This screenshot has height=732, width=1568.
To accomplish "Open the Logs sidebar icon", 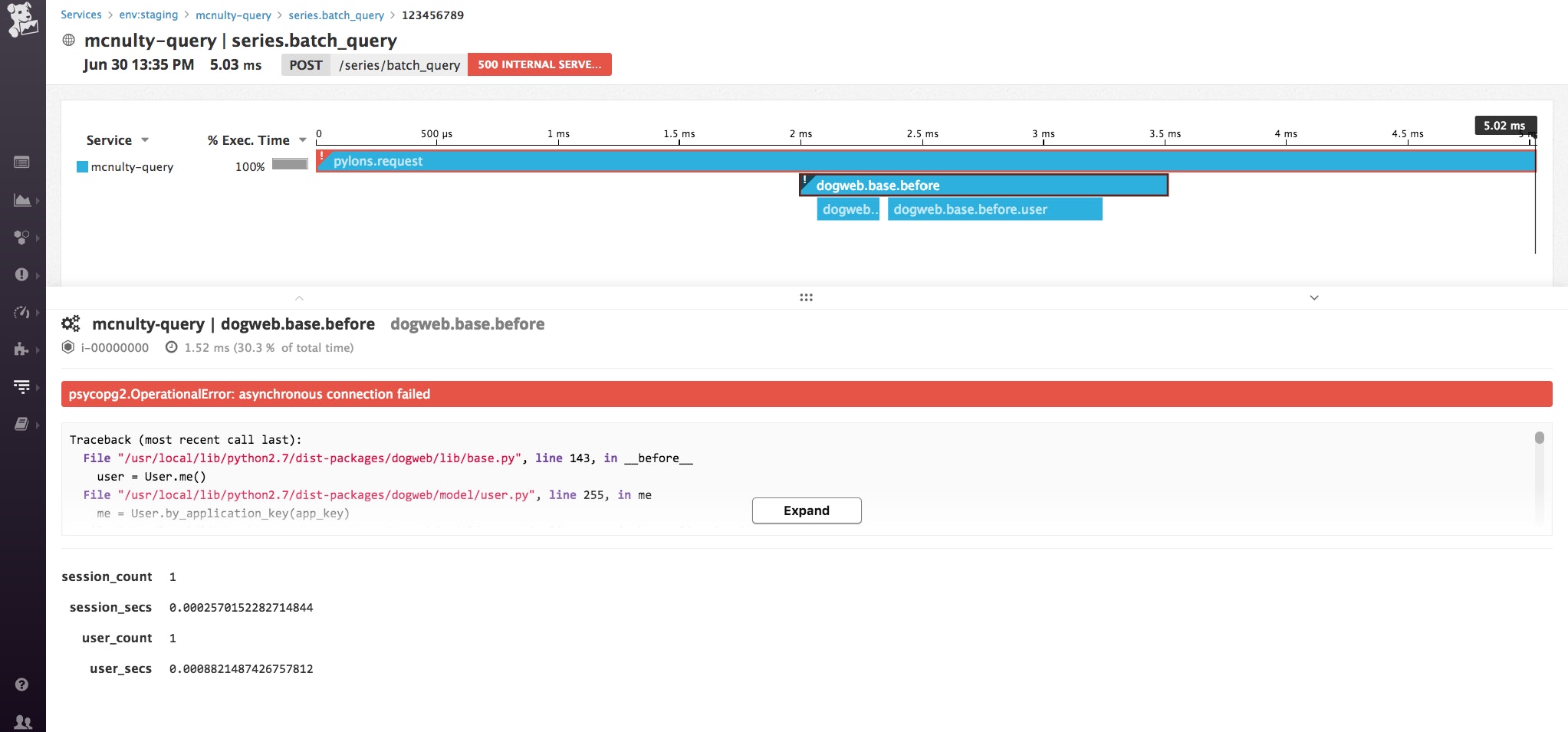I will click(x=22, y=387).
